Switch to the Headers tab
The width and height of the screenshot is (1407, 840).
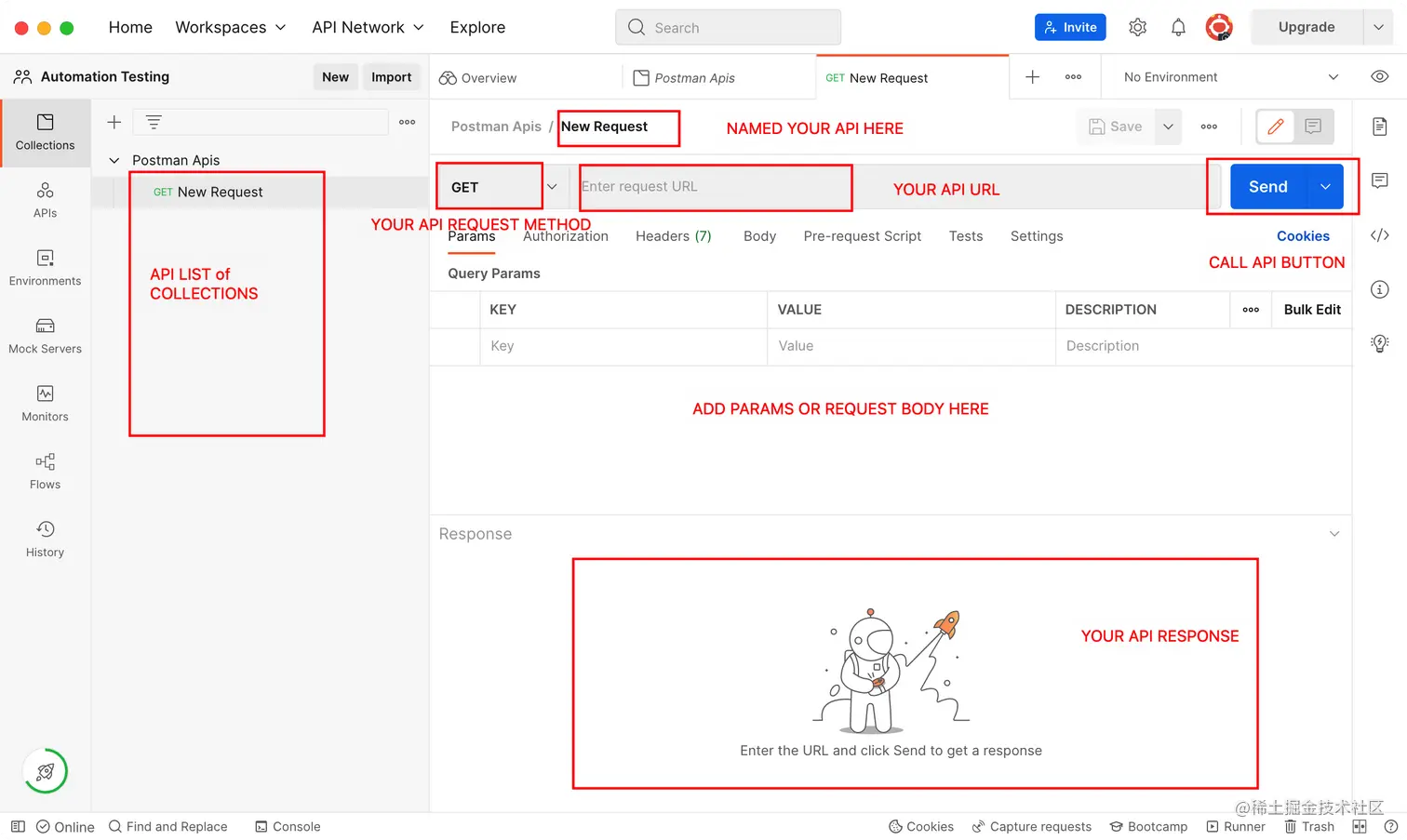pos(674,236)
